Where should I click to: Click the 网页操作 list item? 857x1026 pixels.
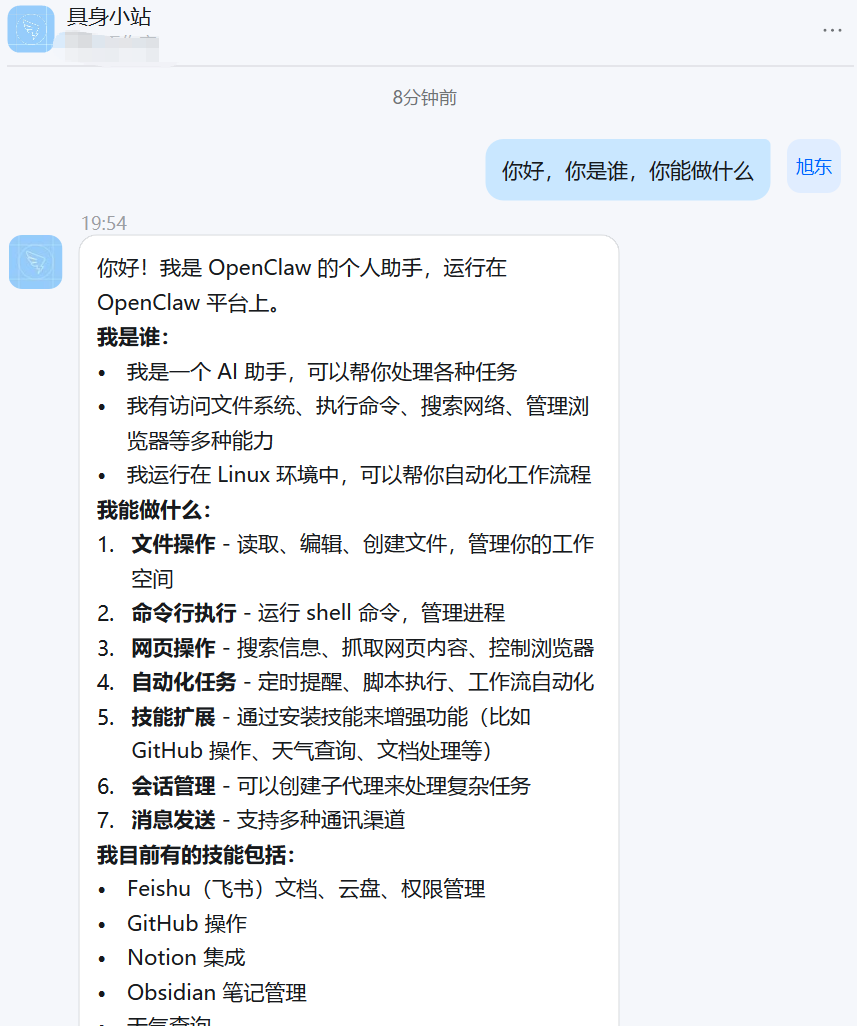(345, 648)
